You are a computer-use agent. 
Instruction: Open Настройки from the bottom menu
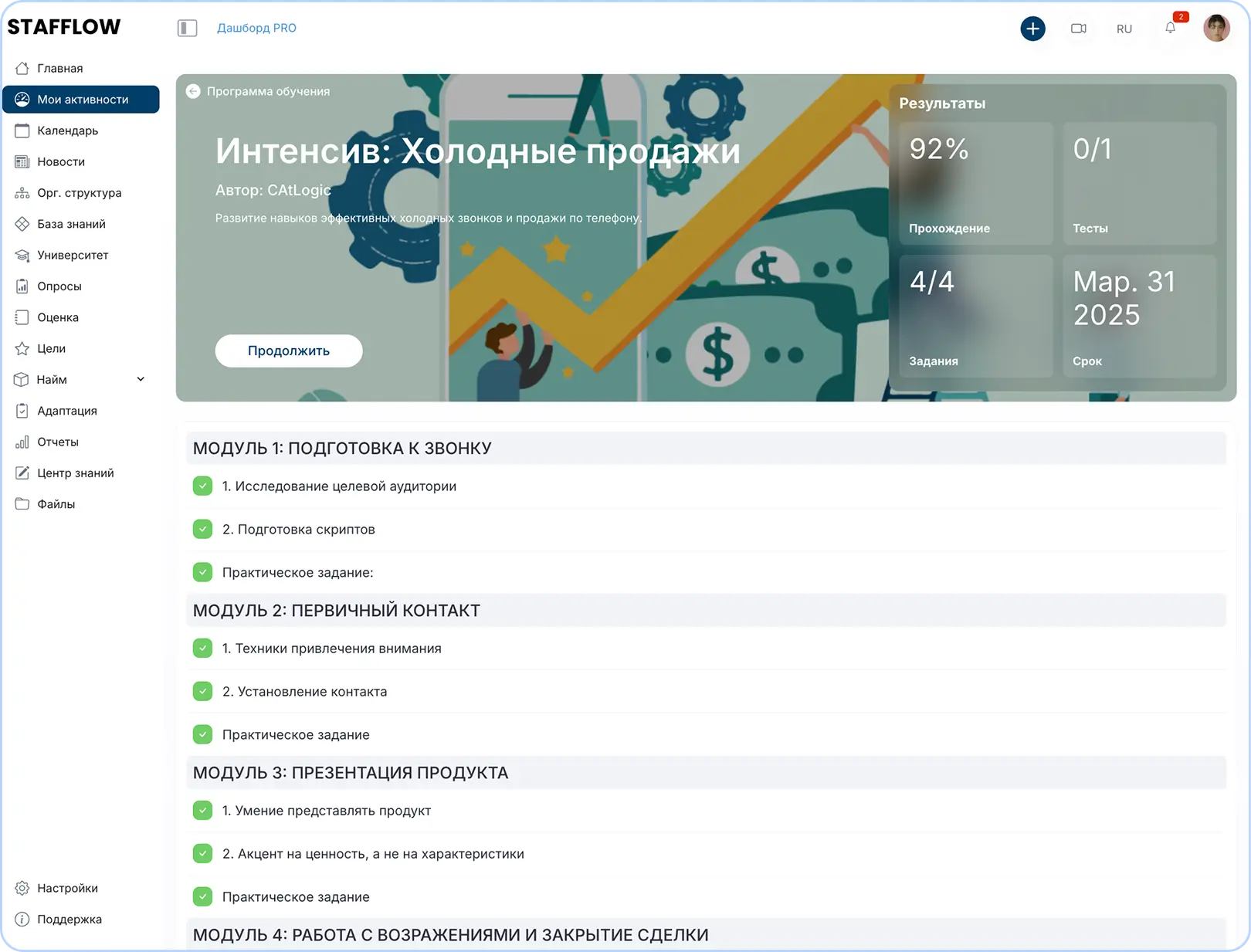pos(67,888)
